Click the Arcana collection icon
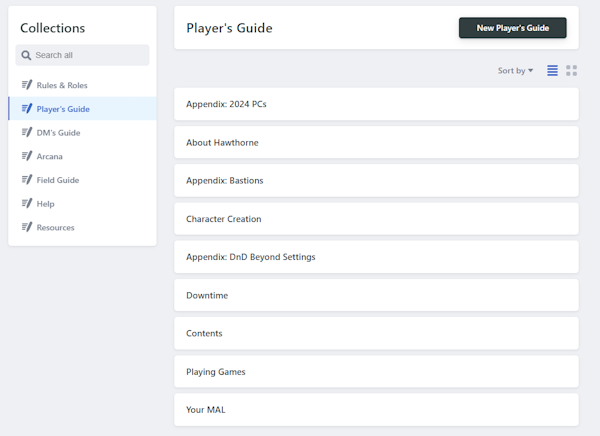This screenshot has height=436, width=600. [x=27, y=156]
